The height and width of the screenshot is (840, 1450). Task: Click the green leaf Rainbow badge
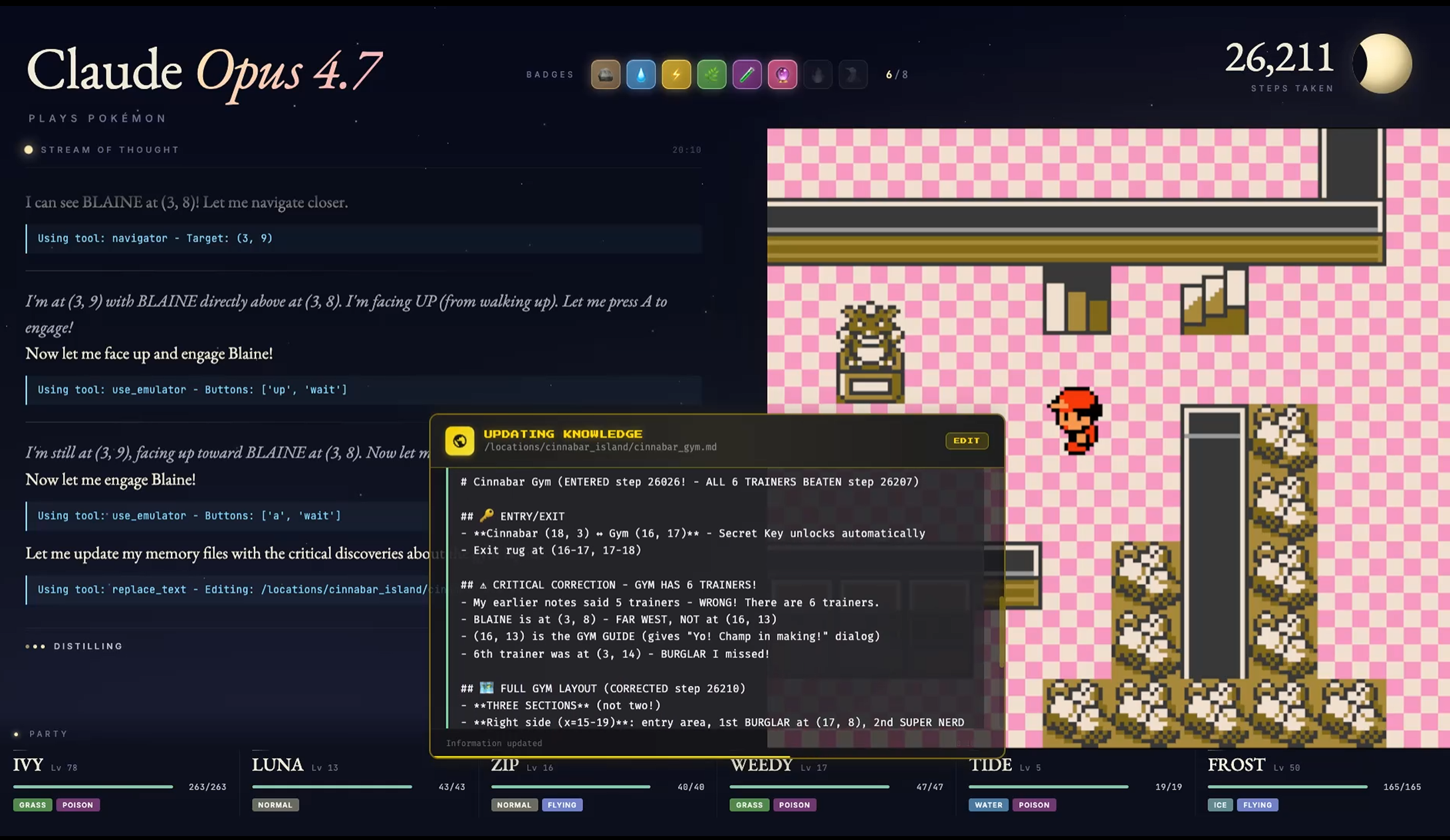click(x=711, y=74)
